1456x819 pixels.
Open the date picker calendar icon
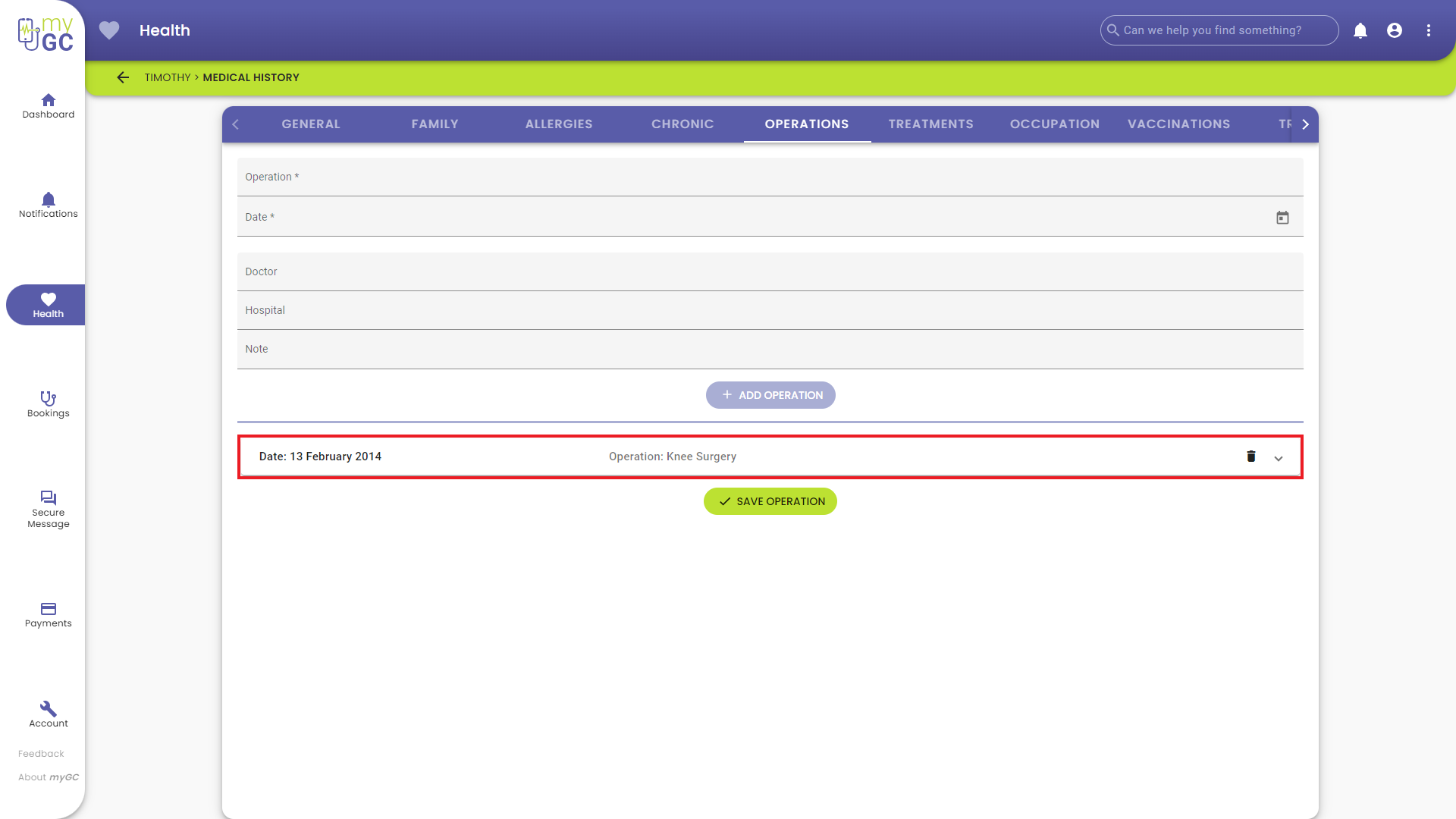point(1282,218)
